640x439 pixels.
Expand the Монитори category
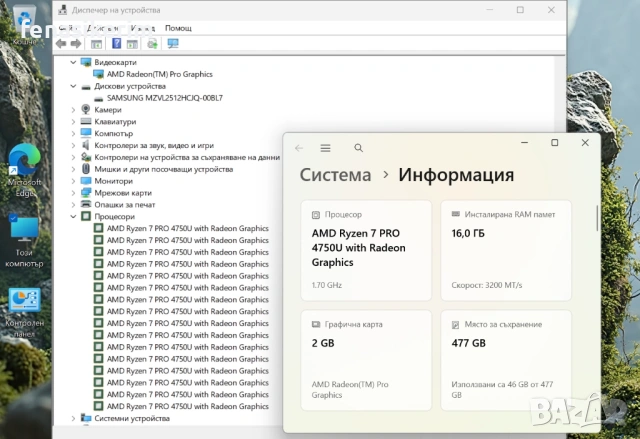pyautogui.click(x=73, y=181)
